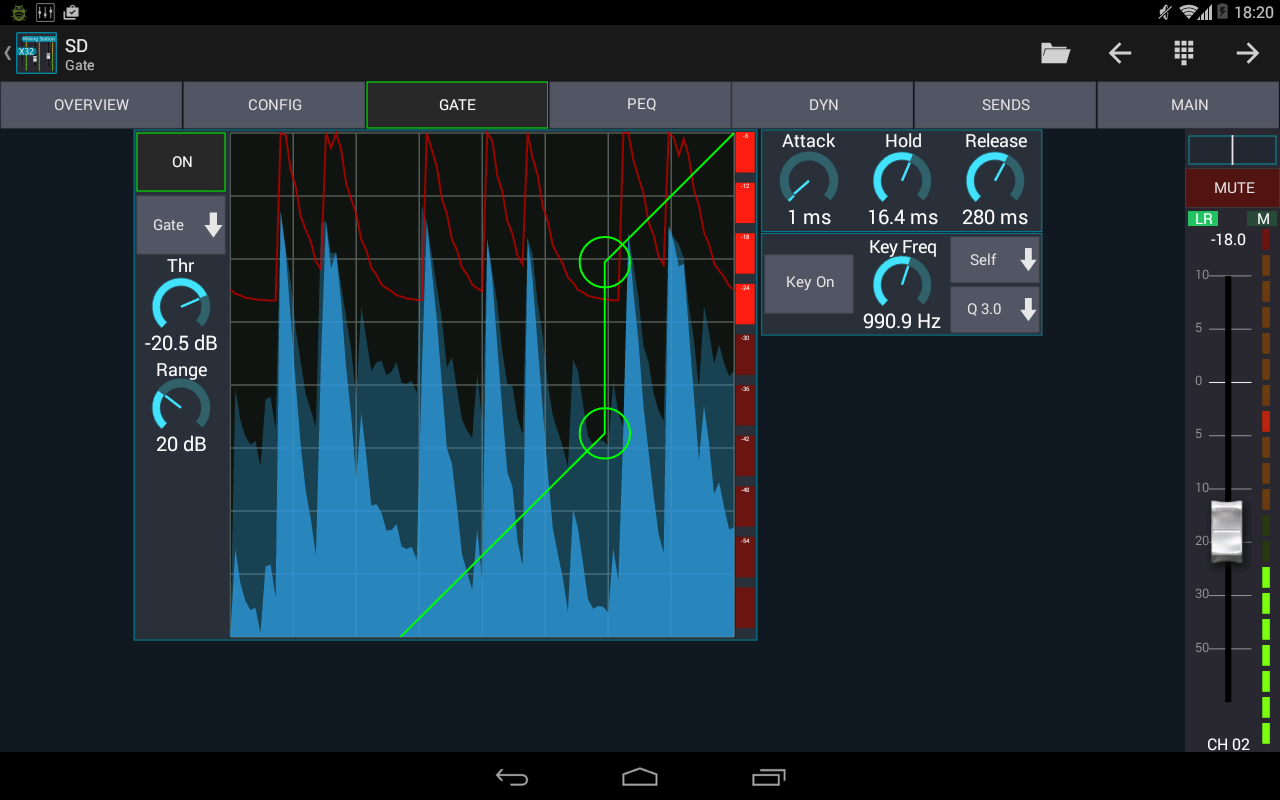
Task: Open the Gate mode dropdown
Action: point(181,225)
